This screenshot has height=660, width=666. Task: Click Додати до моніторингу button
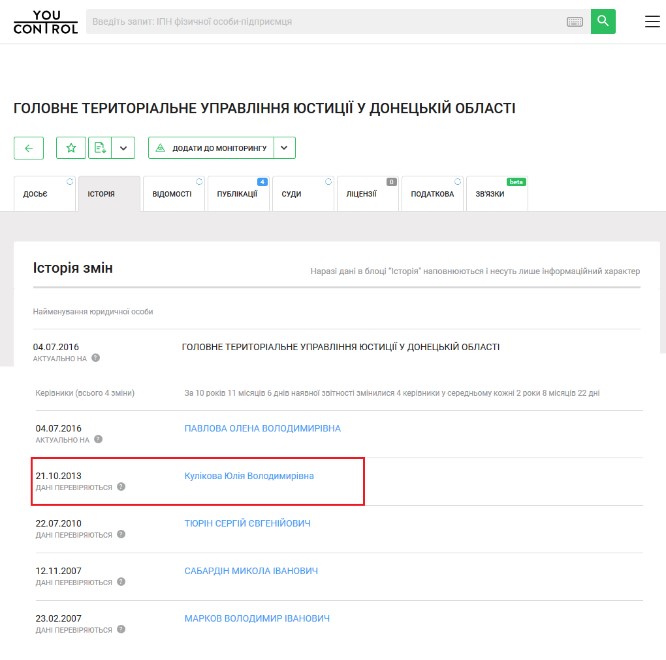point(211,148)
